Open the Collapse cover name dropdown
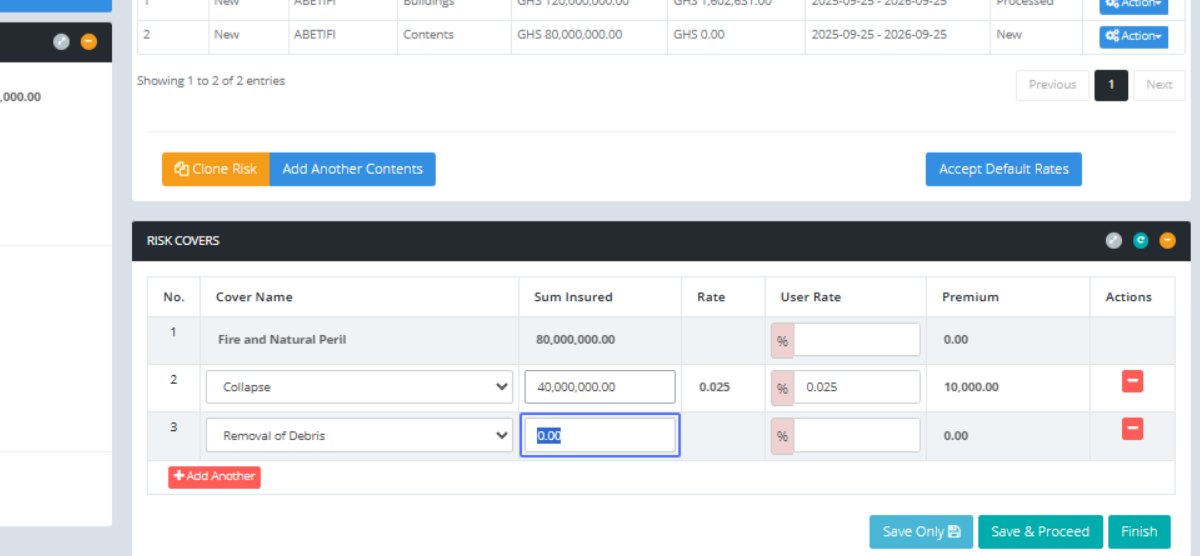The image size is (1200, 556). point(359,387)
